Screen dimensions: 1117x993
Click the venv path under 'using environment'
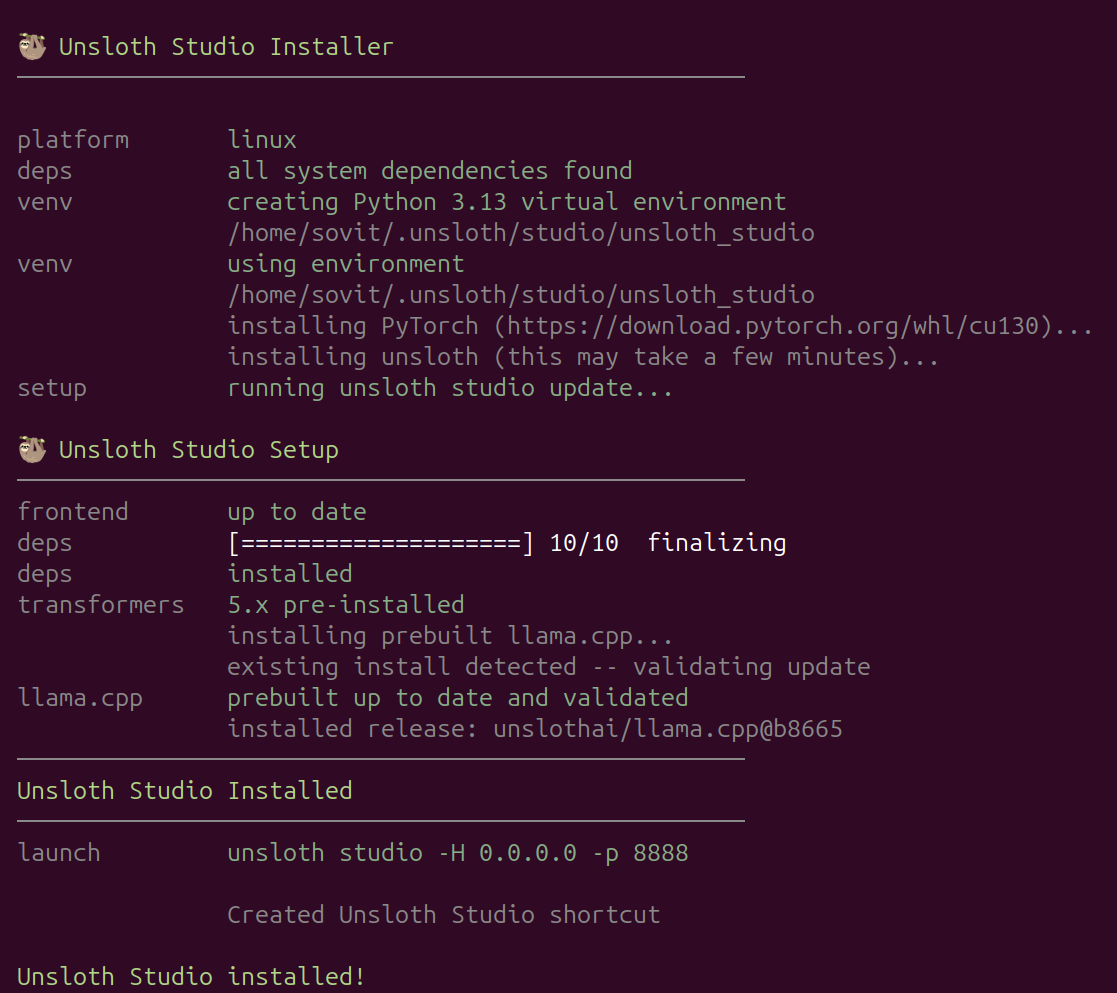(521, 295)
